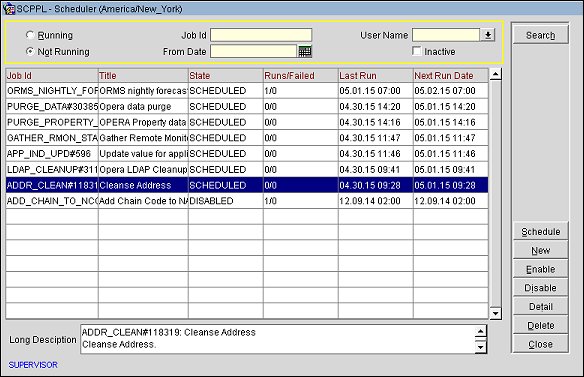The height and width of the screenshot is (377, 584).
Task: Select the PURGE_DATA#30385 job row
Action: tap(247, 107)
